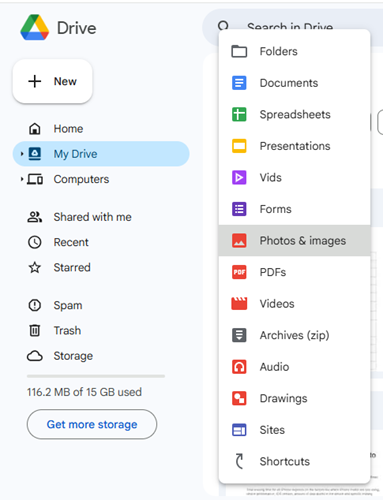Click Get more storage button
Screen dimensions: 383x500
click(92, 424)
